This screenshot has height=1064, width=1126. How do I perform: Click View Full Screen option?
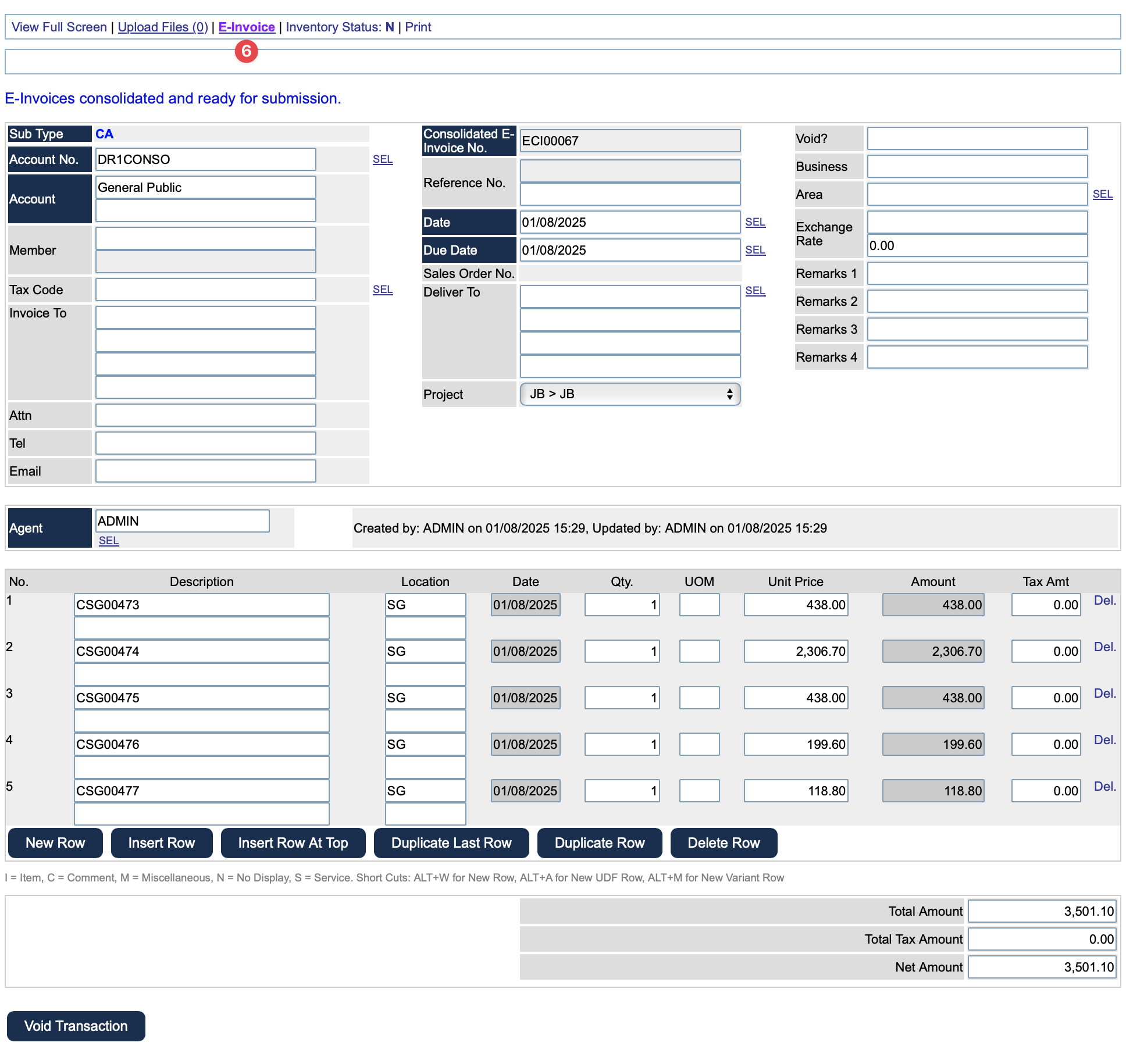(x=59, y=27)
